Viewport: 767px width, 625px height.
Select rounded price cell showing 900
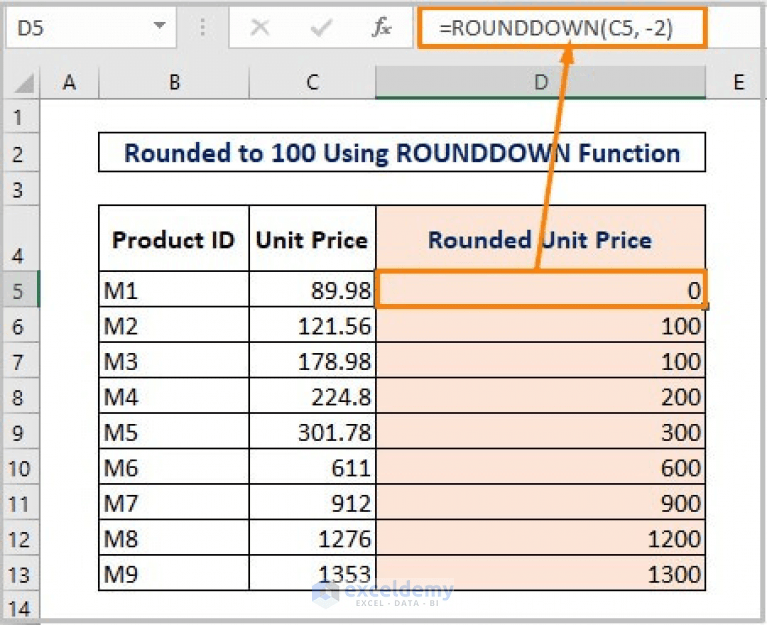[541, 502]
